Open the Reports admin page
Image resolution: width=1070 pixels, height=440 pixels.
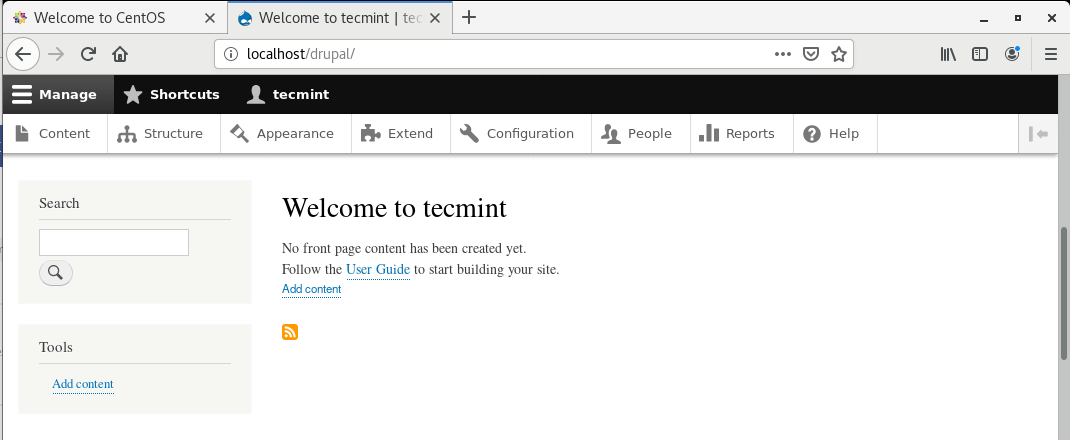coord(742,134)
